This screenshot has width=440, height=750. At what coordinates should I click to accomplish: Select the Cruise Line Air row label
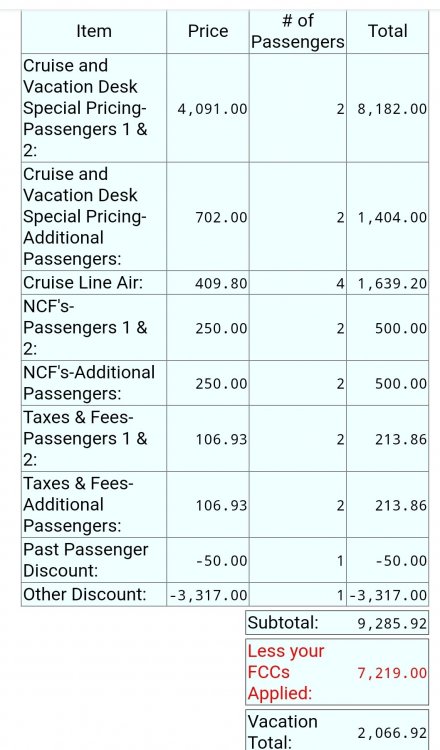click(83, 283)
